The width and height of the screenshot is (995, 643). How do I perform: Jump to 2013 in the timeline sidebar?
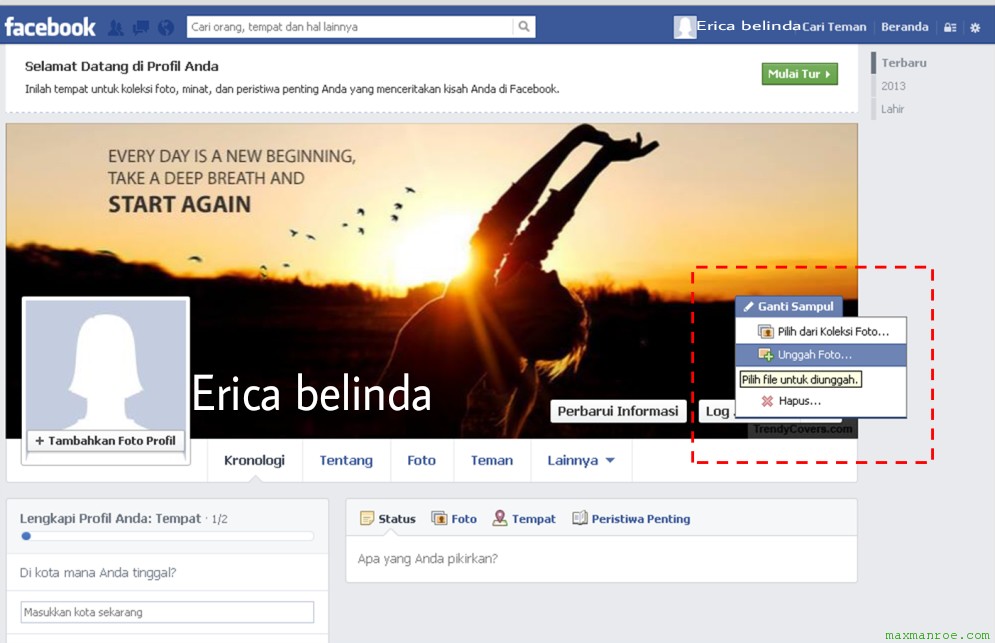pyautogui.click(x=893, y=86)
